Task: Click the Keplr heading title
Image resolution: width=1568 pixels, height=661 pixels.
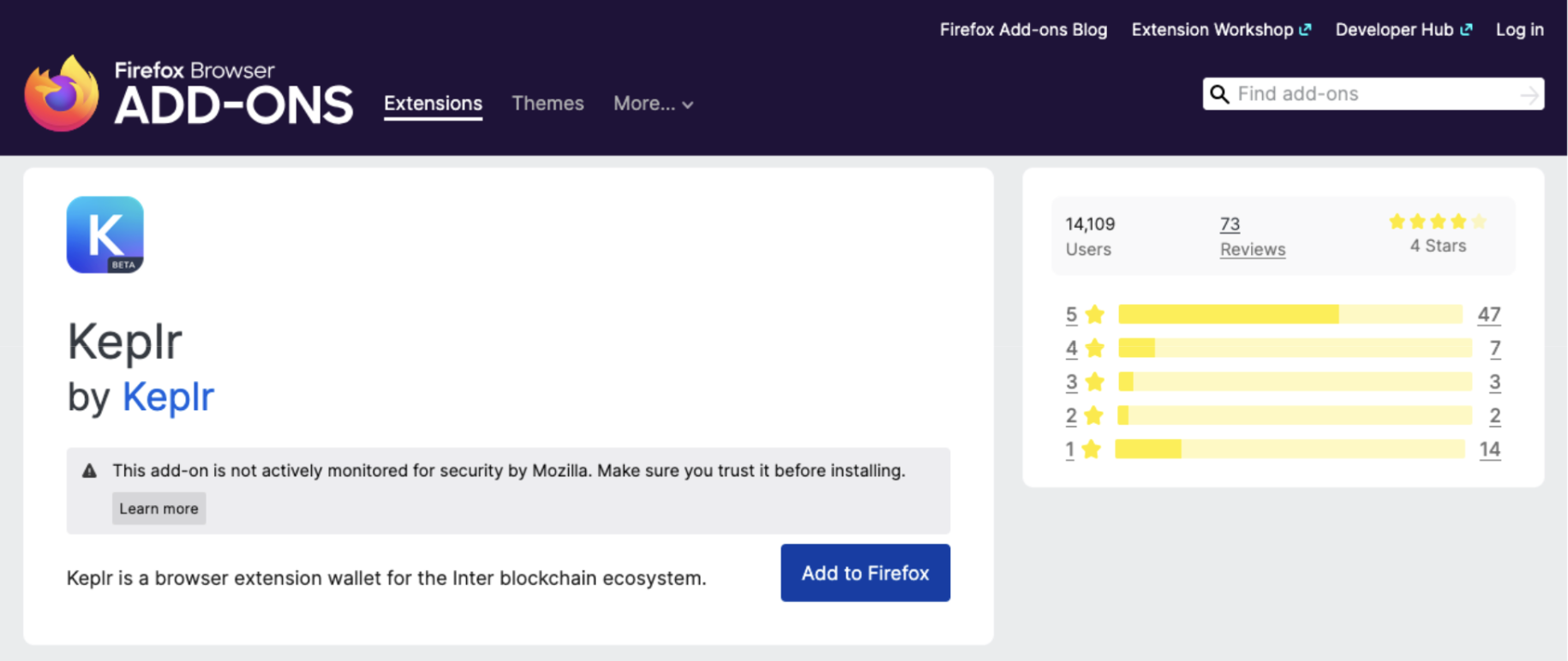Action: [124, 342]
